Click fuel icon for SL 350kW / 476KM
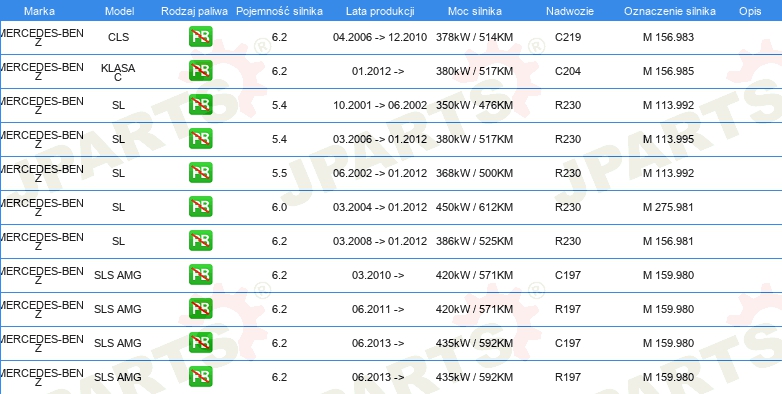The width and height of the screenshot is (782, 394). tap(200, 105)
